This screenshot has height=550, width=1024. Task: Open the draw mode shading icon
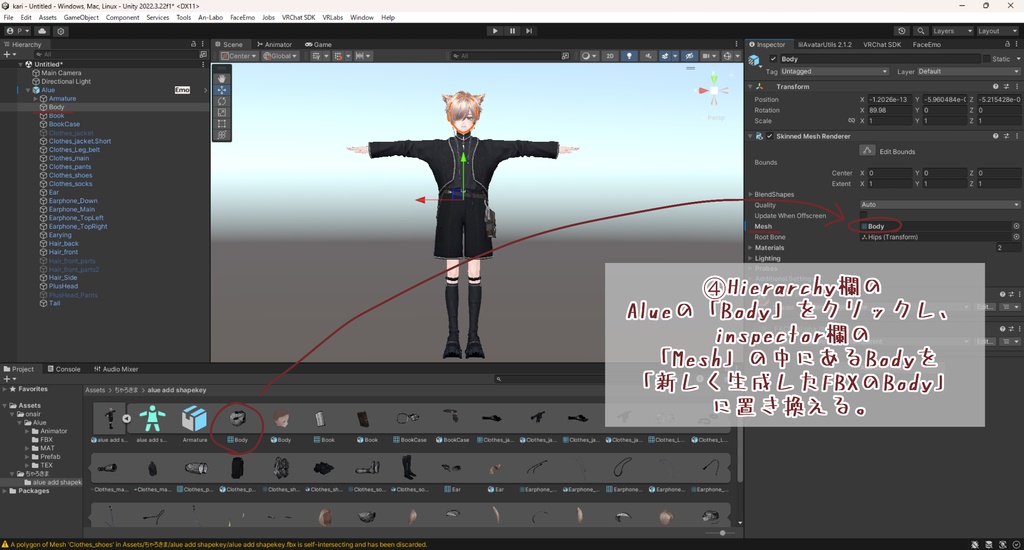[588, 56]
